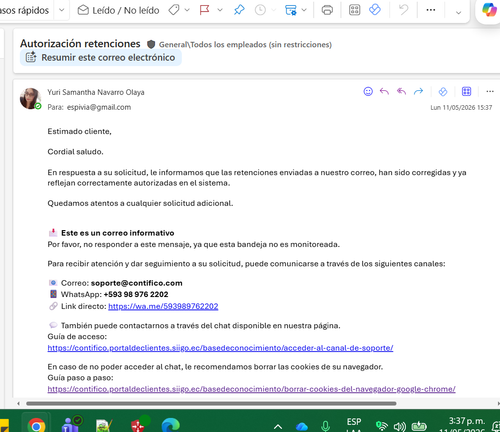Open Microsoft Edge from the taskbar
The height and width of the screenshot is (432, 500).
171,425
